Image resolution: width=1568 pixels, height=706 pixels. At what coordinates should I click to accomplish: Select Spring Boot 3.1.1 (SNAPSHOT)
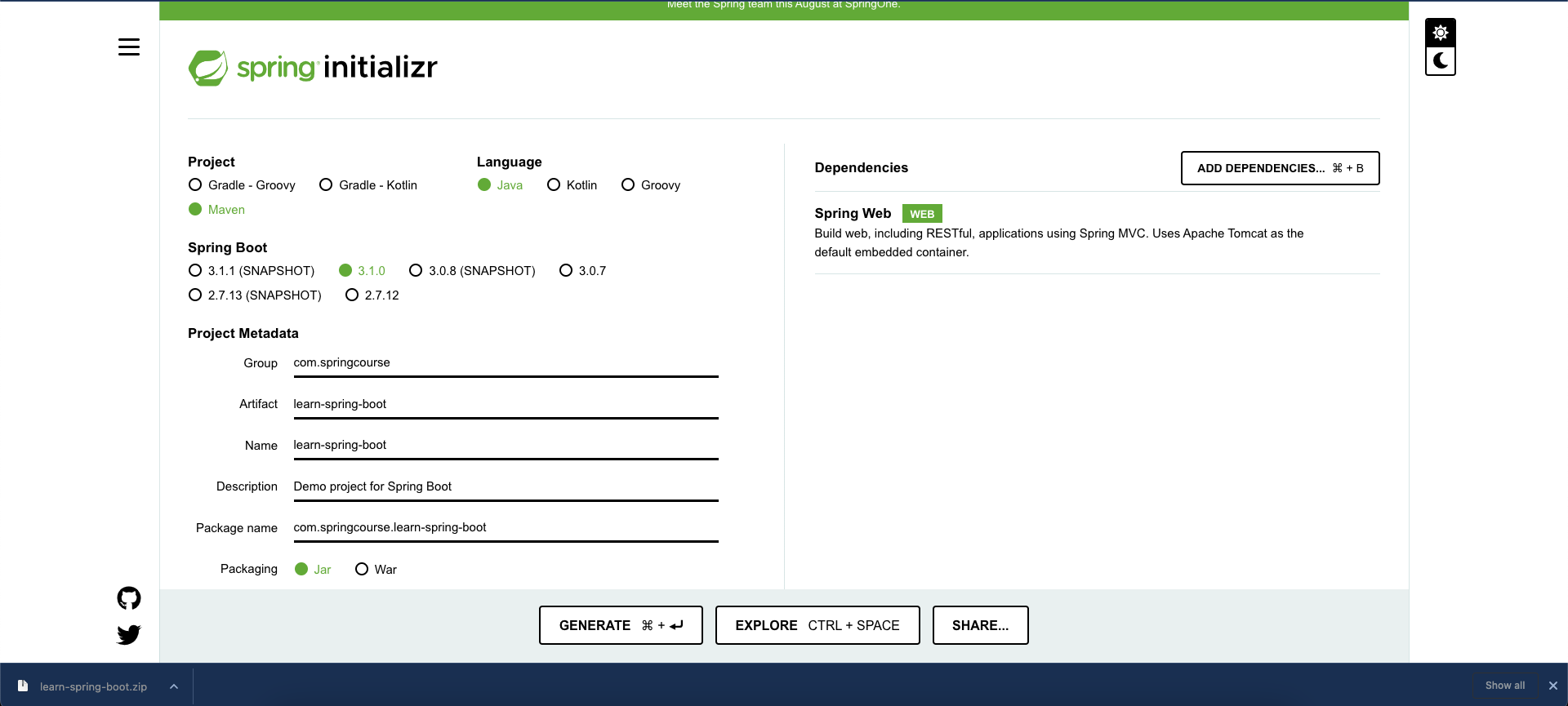252,271
